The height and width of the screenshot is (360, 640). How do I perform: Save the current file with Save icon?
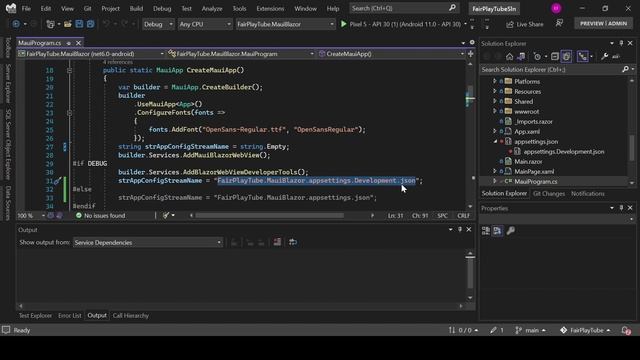[79, 24]
